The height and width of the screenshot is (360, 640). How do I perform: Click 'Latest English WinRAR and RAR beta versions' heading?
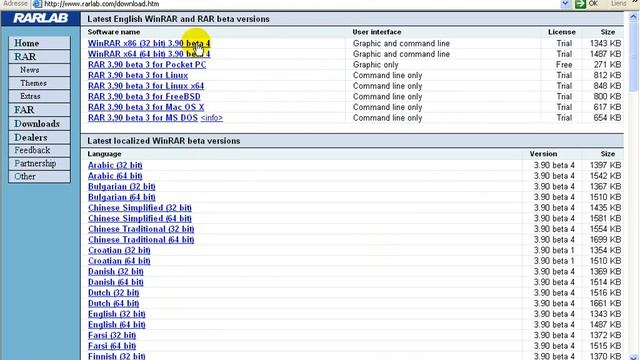click(178, 19)
